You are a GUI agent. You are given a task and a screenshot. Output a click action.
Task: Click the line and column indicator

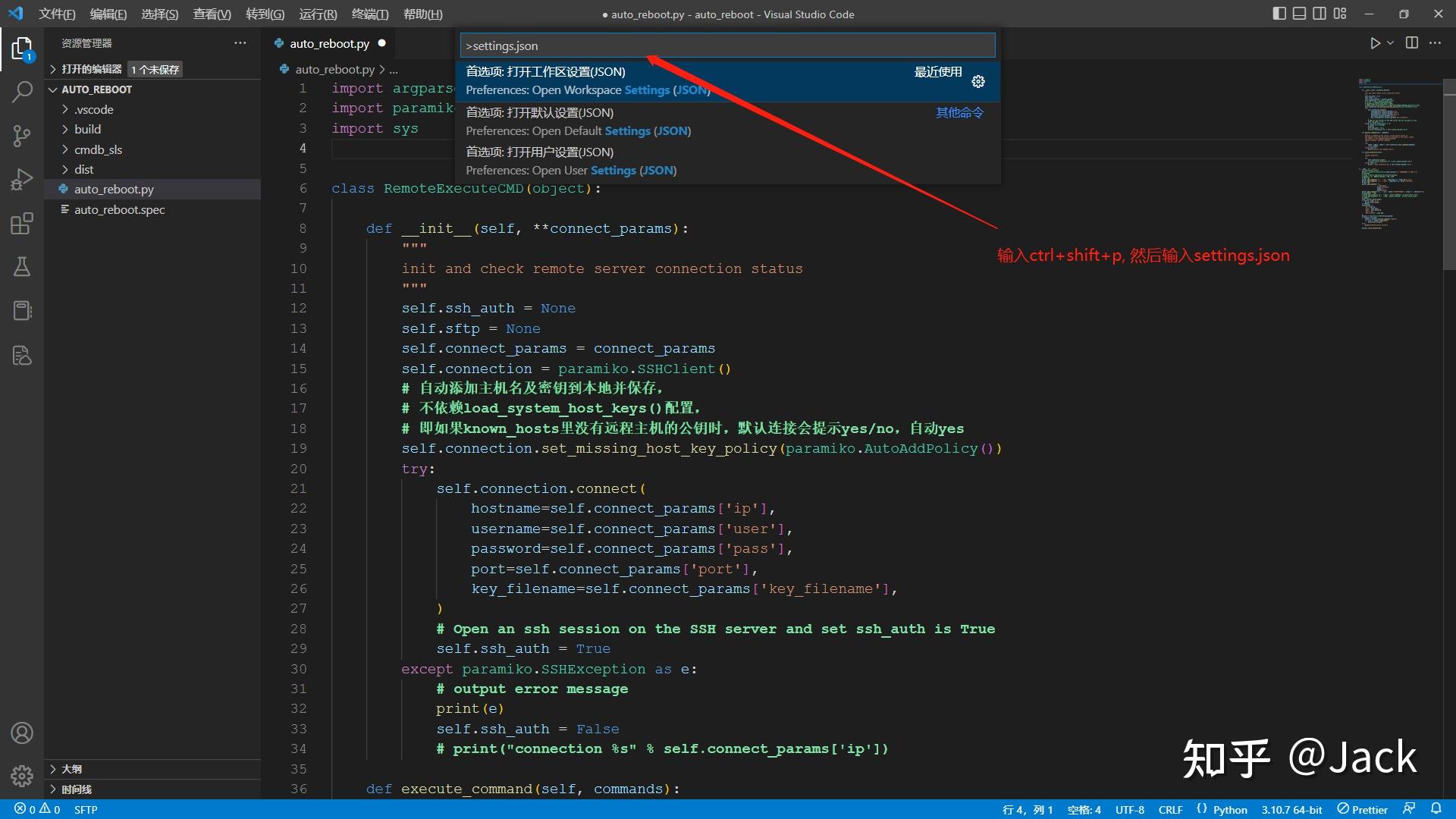(1027, 809)
